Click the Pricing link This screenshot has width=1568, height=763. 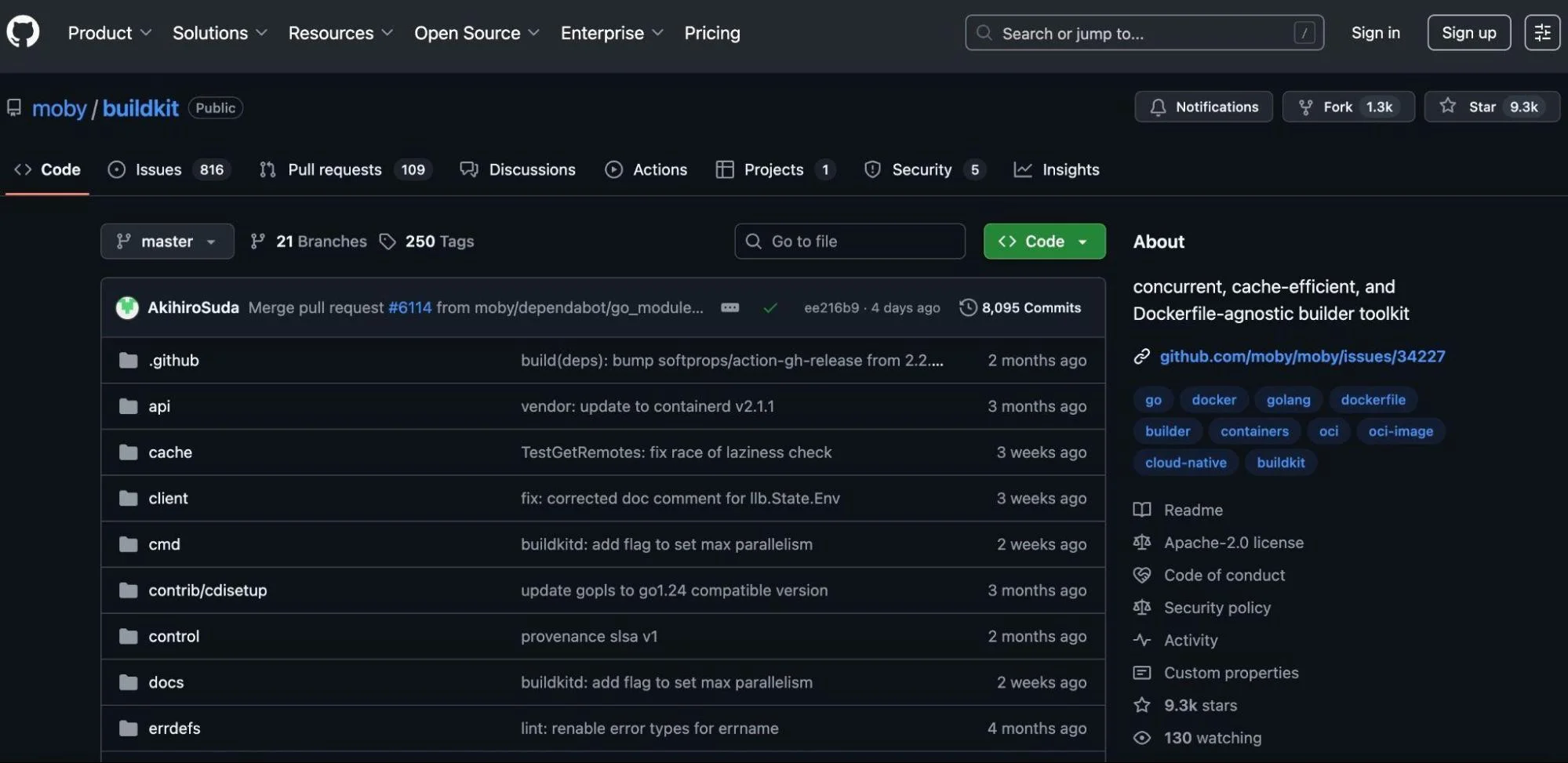point(712,33)
